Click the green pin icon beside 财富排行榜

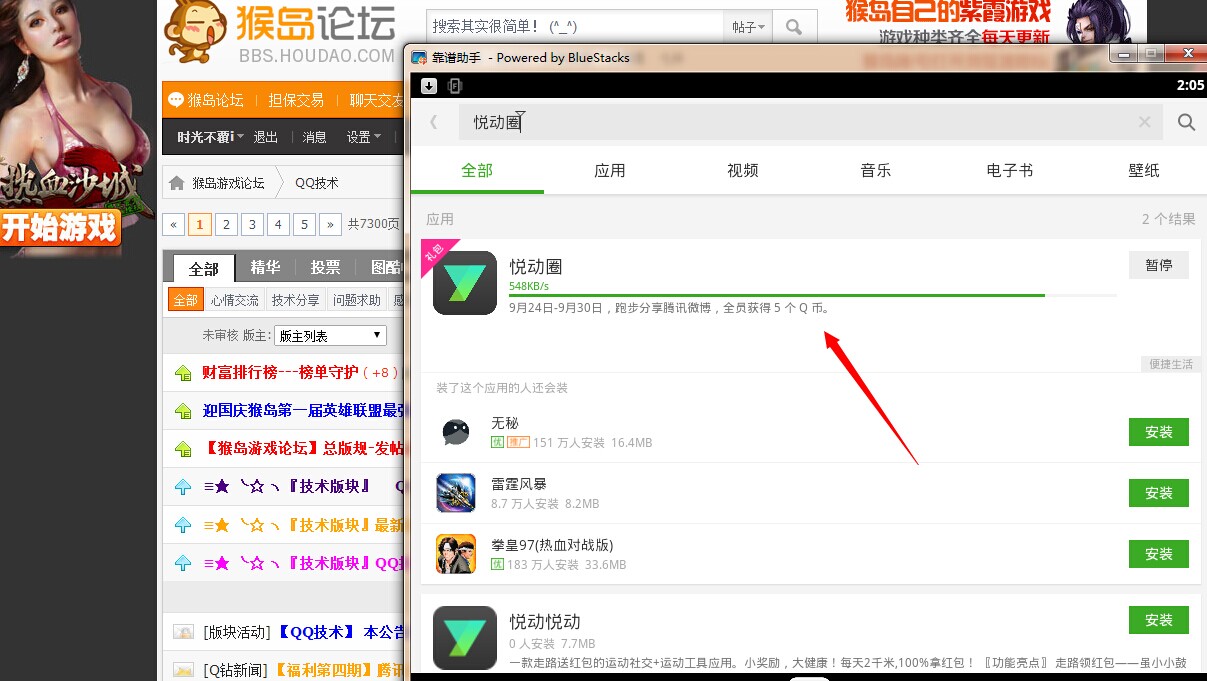pos(183,373)
